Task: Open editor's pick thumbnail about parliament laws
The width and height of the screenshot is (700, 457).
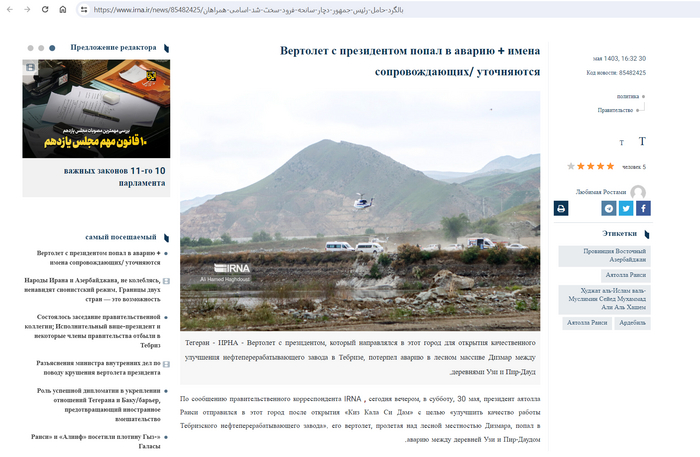Action: (96, 109)
